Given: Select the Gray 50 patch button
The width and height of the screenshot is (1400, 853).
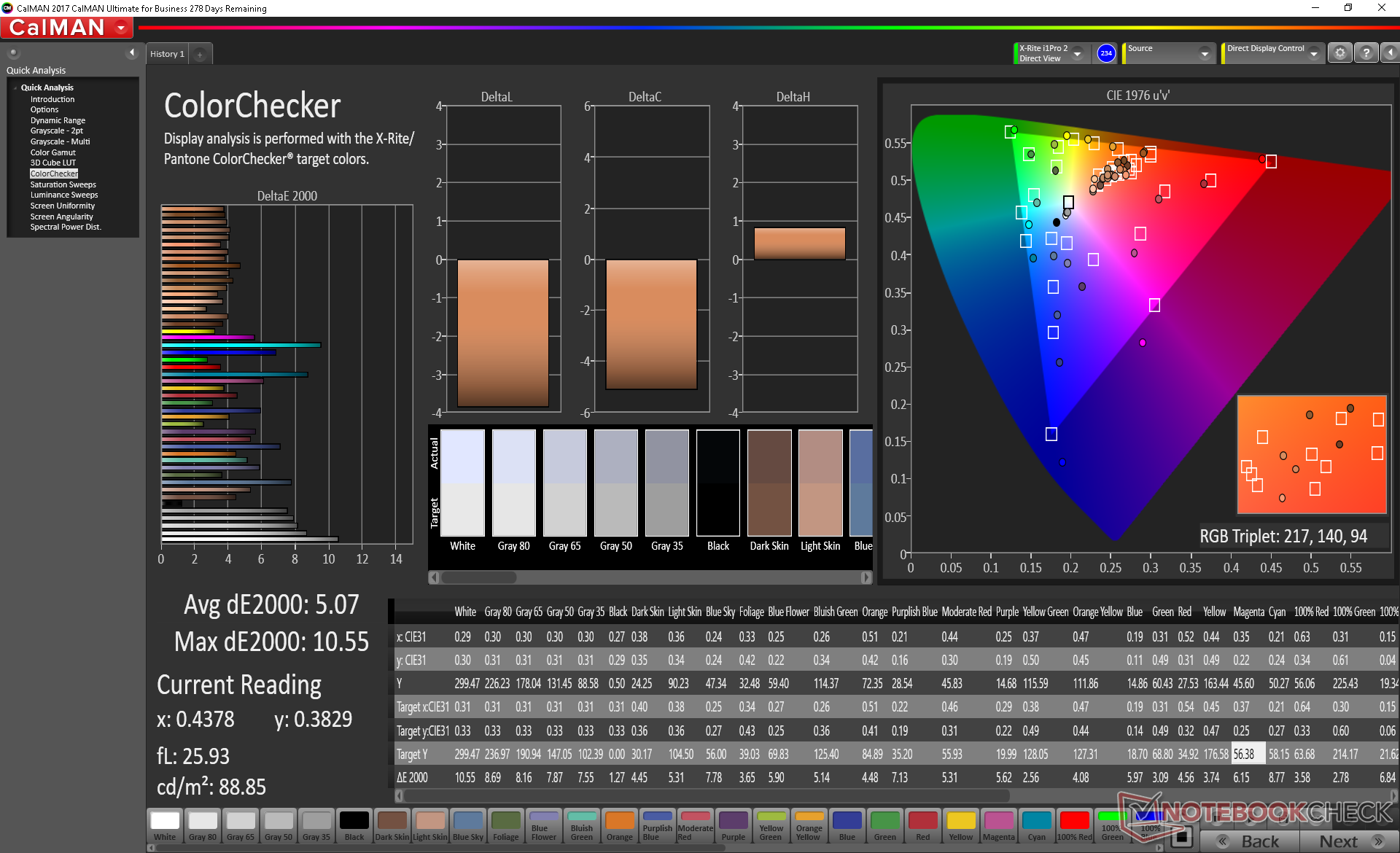Looking at the screenshot, I should click(x=279, y=826).
